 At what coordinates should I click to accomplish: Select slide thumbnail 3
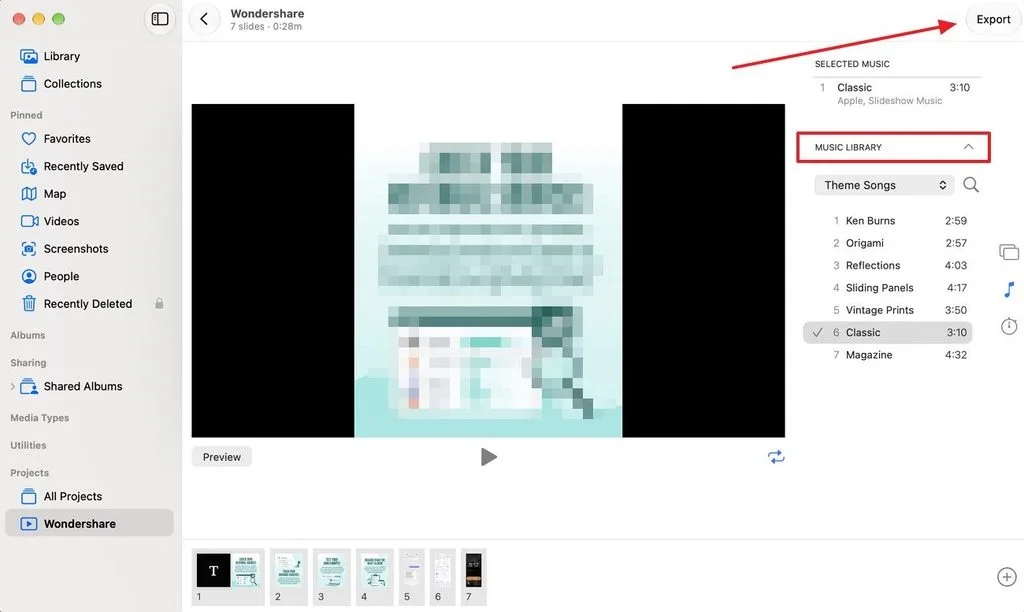pos(332,577)
